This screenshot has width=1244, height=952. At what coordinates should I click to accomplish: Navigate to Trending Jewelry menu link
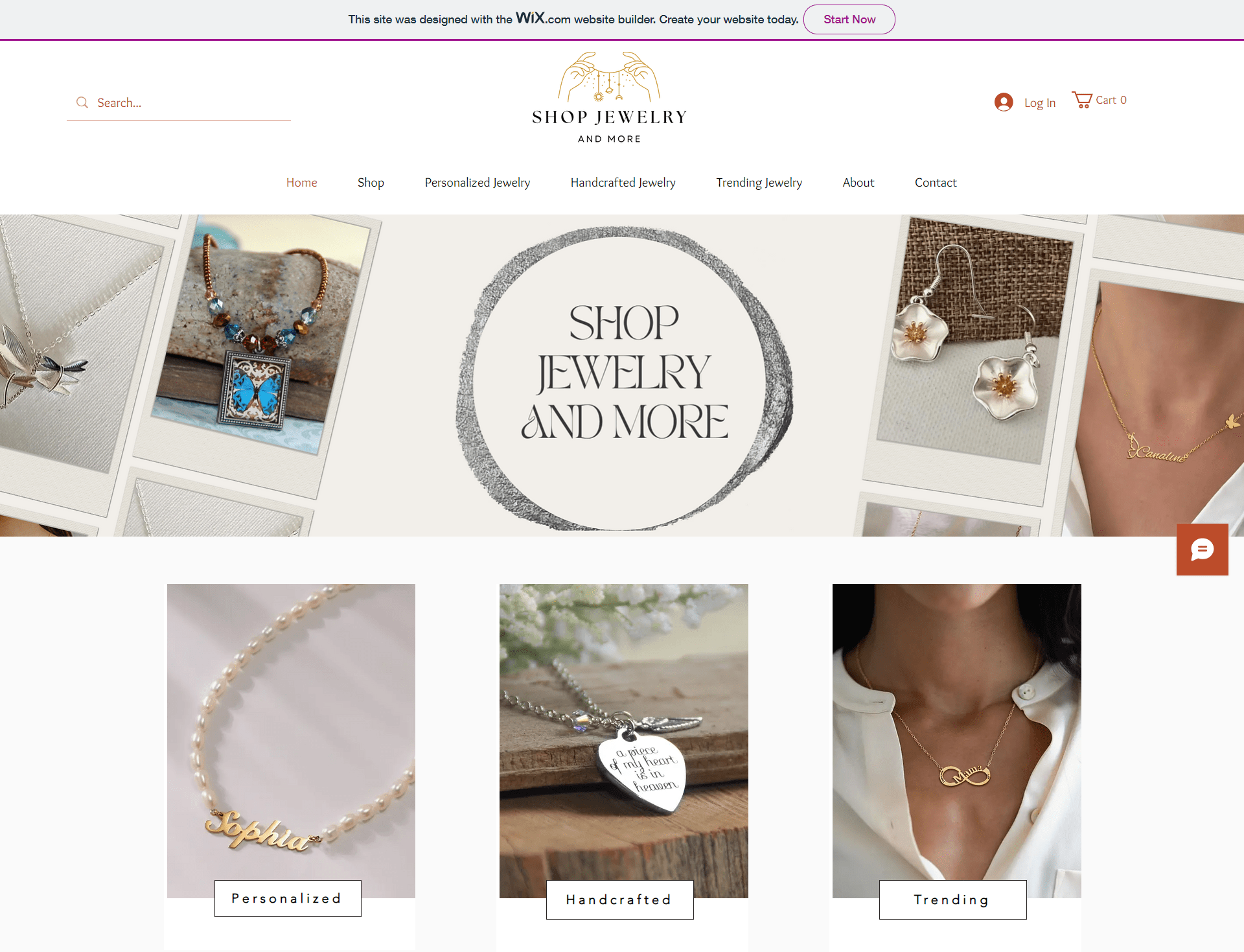(x=758, y=182)
